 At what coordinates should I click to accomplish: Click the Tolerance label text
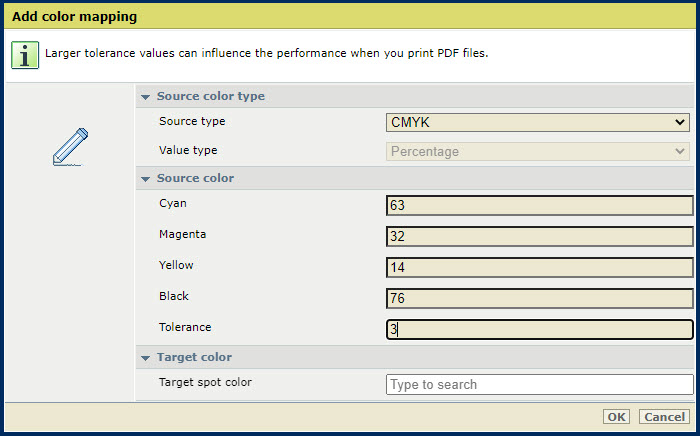[x=185, y=327]
